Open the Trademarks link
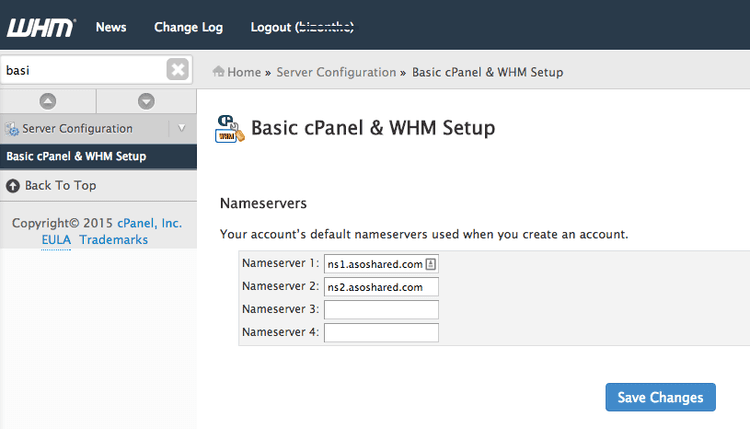Screen dimensions: 750x429 click(x=114, y=240)
